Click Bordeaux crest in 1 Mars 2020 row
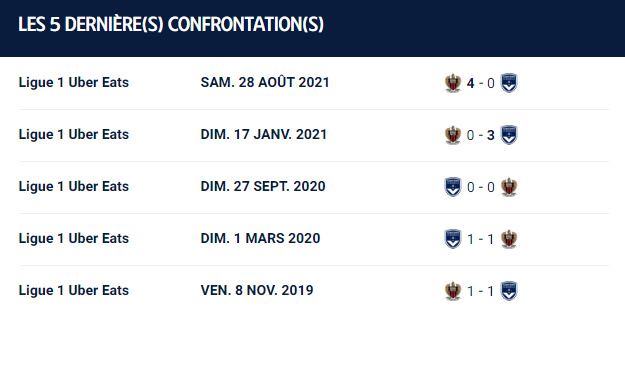Screen dimensions: 625x382 [453, 239]
